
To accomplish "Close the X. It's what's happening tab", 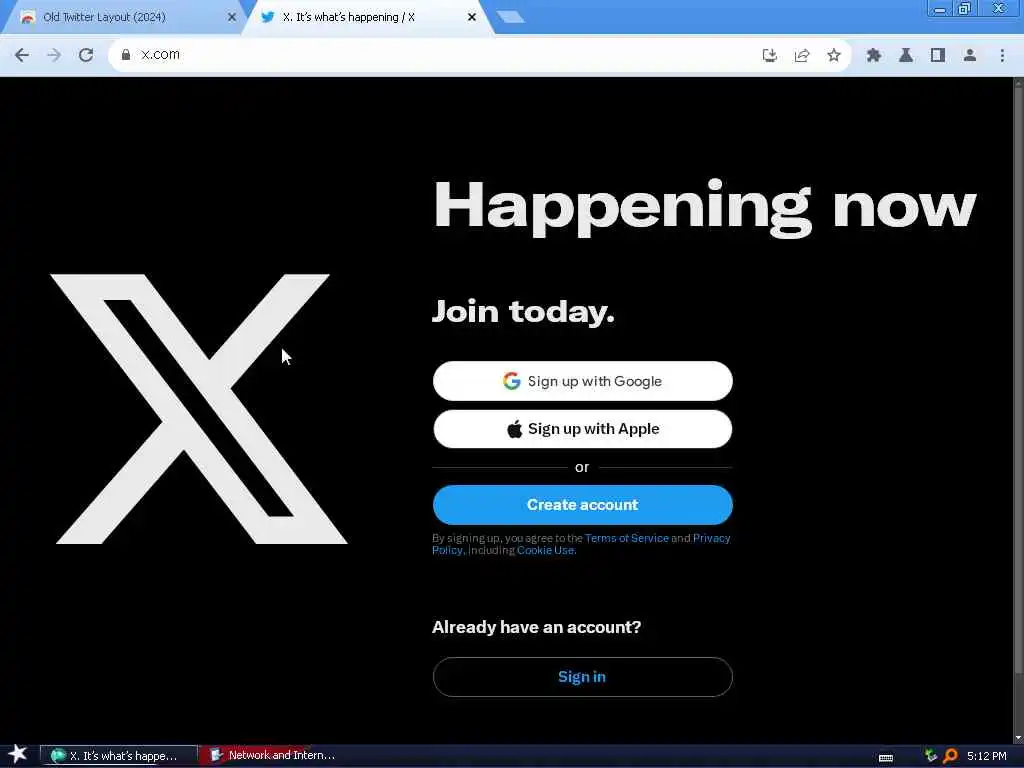I will [x=472, y=18].
